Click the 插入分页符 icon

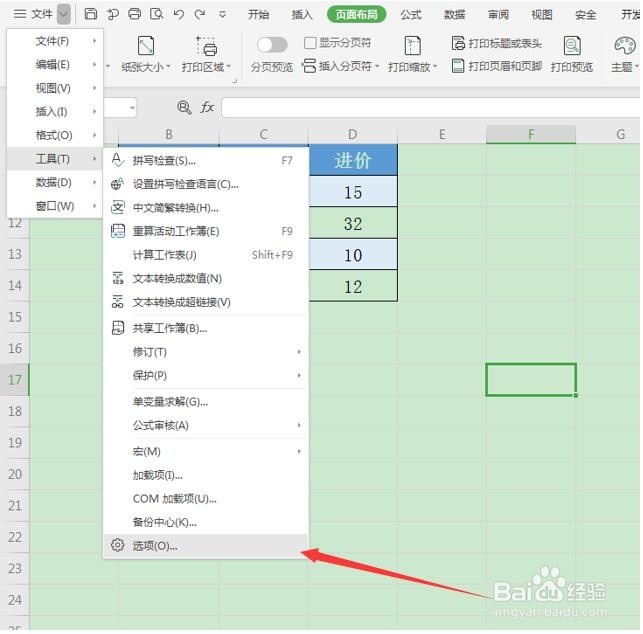click(x=309, y=66)
